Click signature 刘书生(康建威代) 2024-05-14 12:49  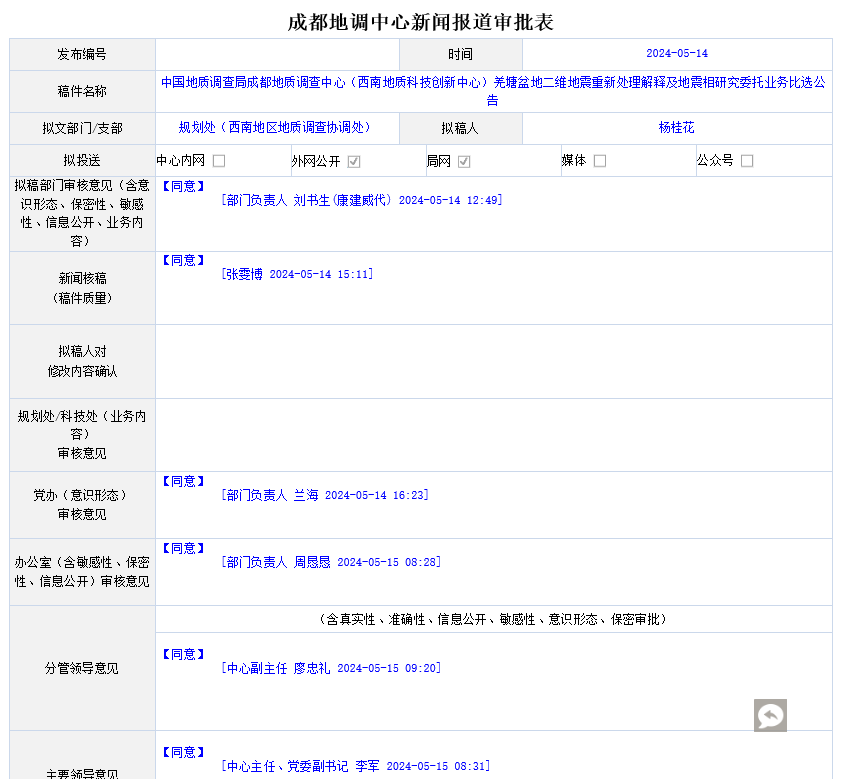pos(362,200)
